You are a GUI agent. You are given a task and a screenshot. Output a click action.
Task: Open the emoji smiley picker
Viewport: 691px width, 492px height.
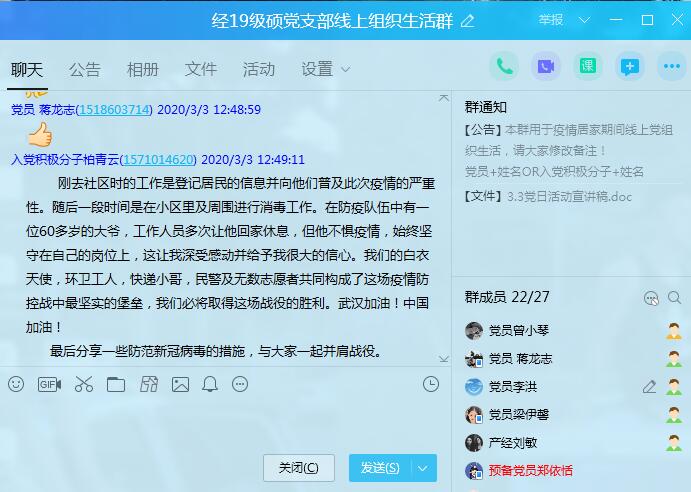[x=16, y=384]
